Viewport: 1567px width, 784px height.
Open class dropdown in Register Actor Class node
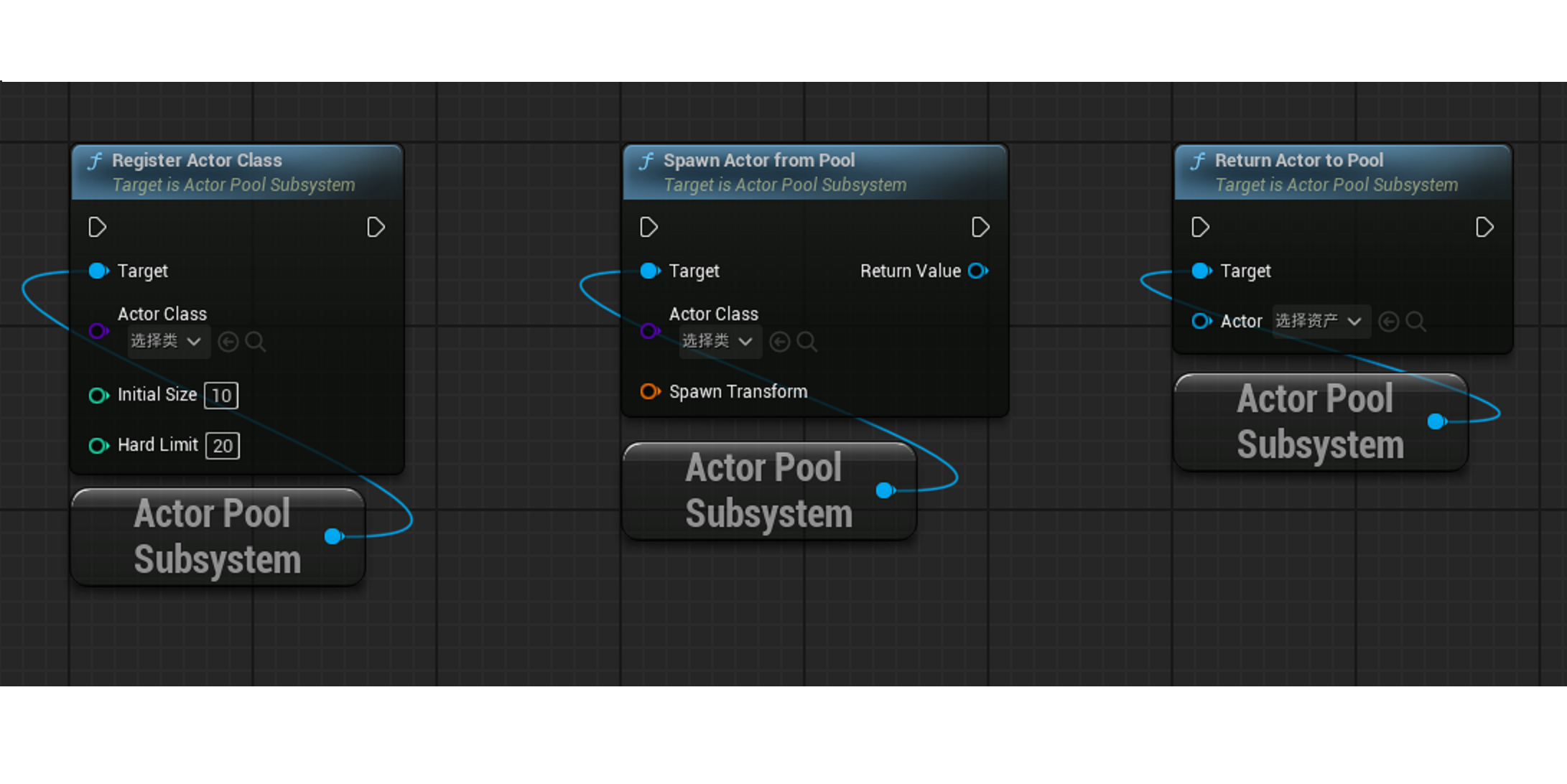tap(168, 341)
